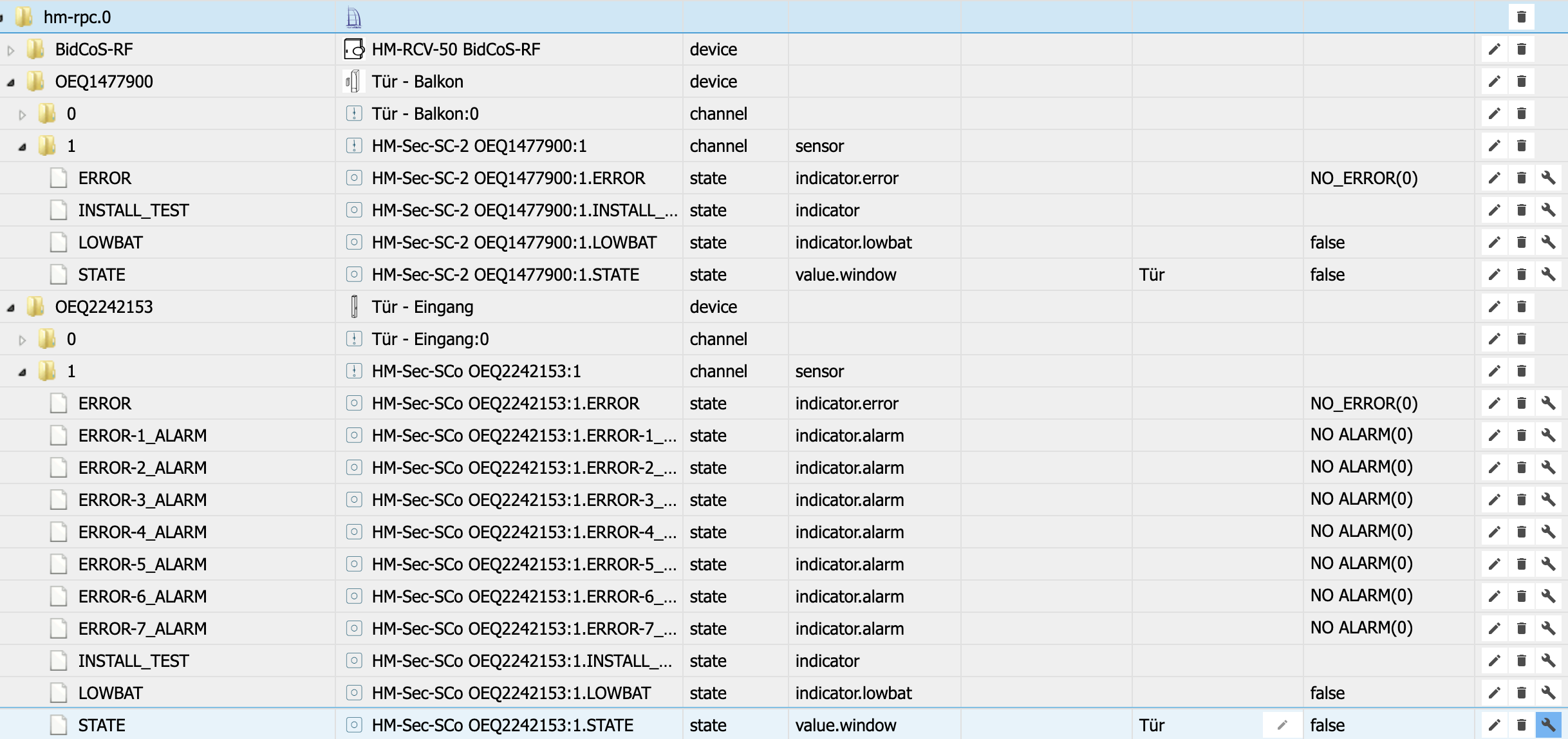Open the wrench settings for the OEQ1477900 LOWBAT row
Viewport: 1568px width, 739px height.
pos(1548,242)
